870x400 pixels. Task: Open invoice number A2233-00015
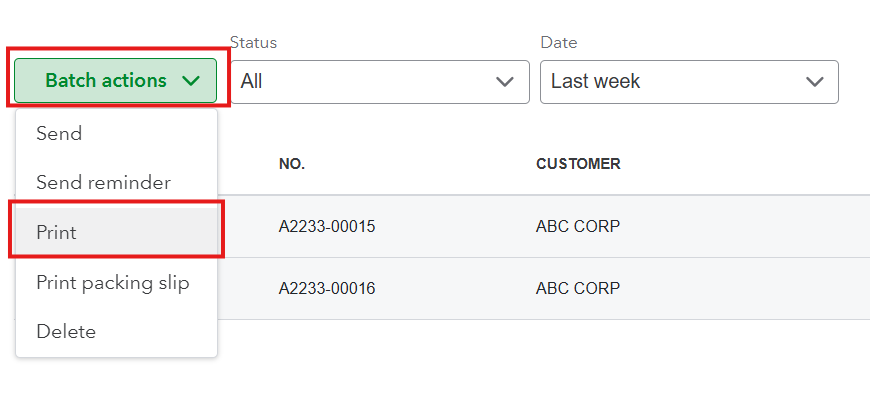[x=326, y=227]
